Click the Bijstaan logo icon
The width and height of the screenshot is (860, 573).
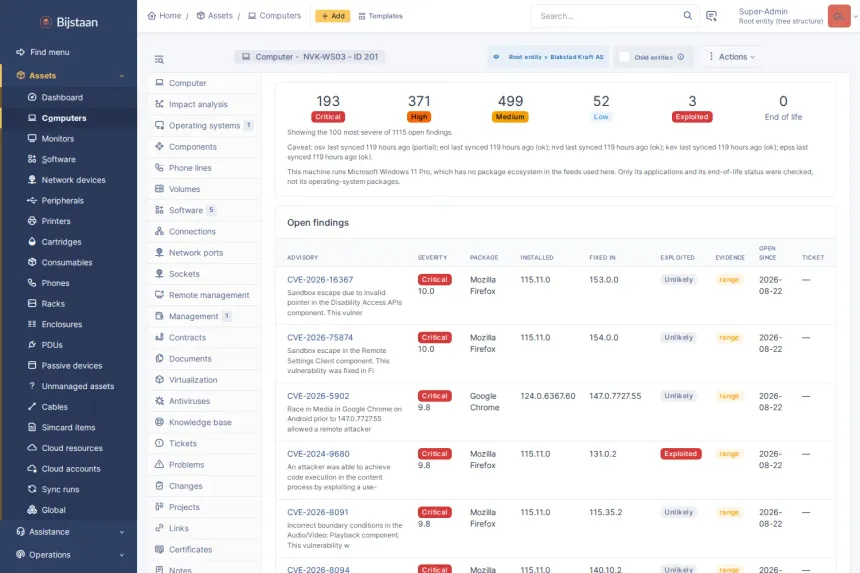click(x=46, y=22)
